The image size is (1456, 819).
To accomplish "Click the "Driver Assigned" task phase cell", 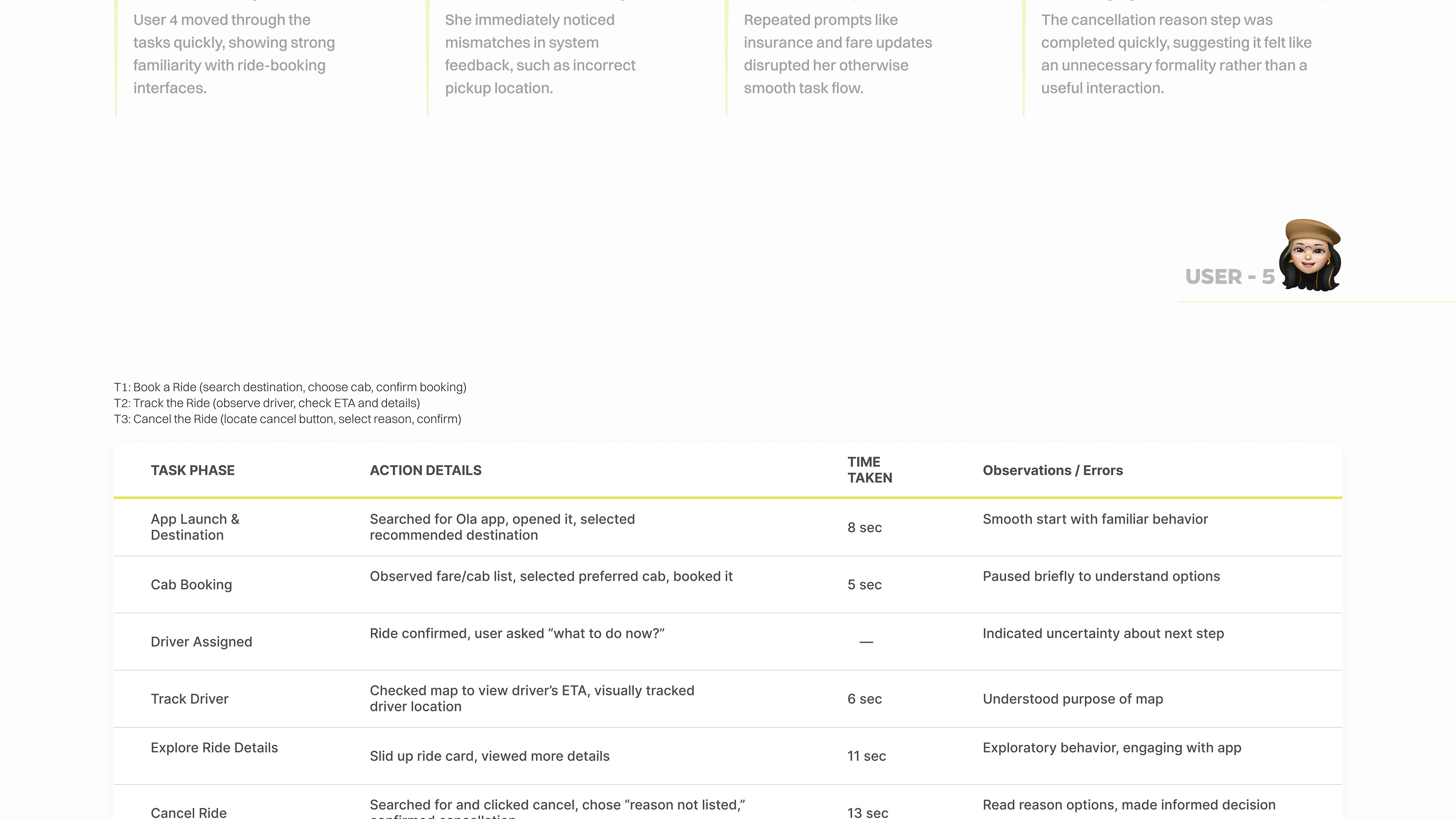I will click(x=201, y=642).
